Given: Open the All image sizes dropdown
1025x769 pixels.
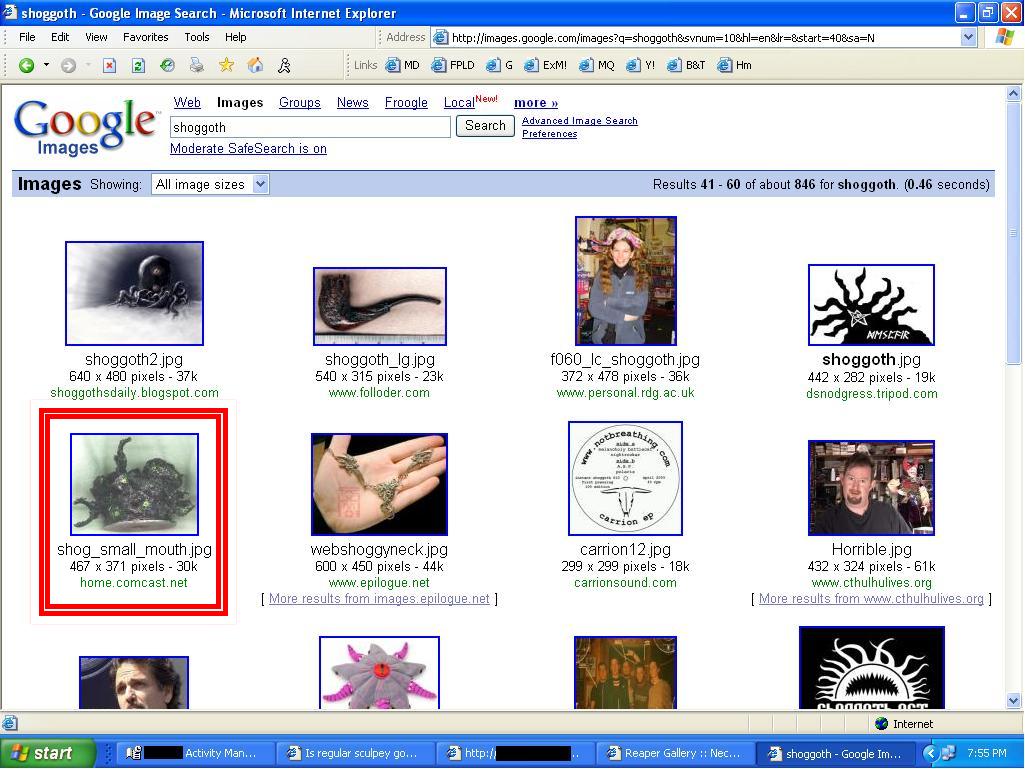Looking at the screenshot, I should click(209, 184).
